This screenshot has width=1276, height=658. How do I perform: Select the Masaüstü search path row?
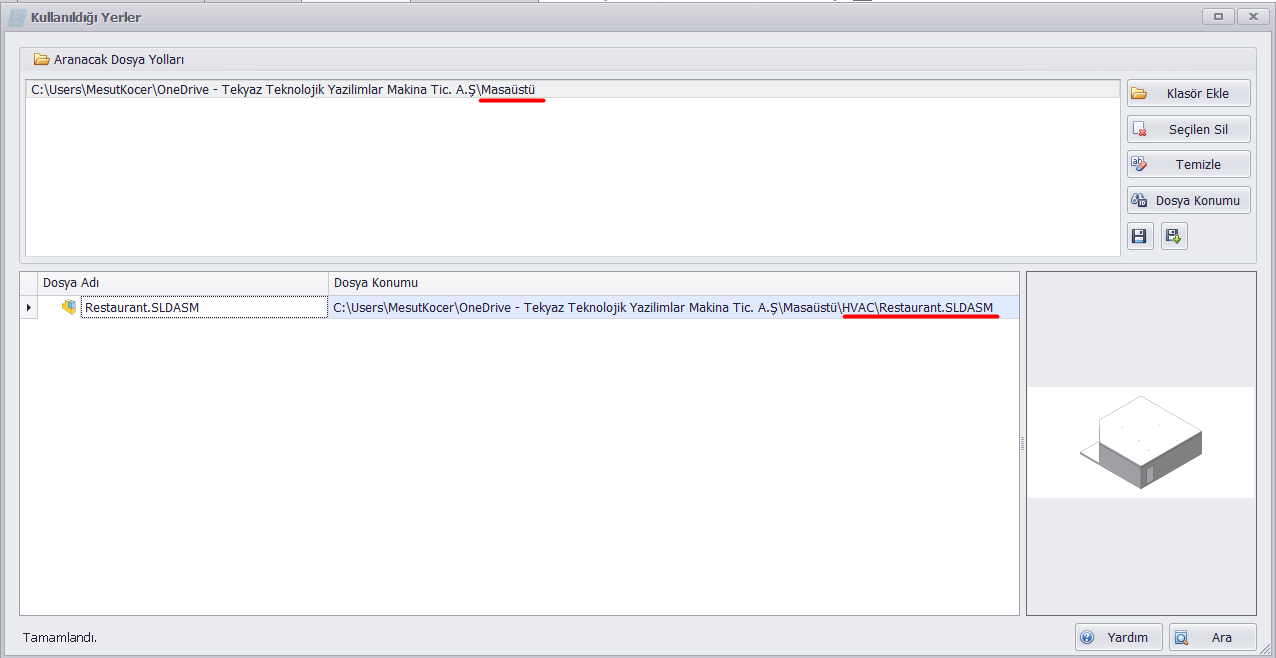click(x=573, y=89)
